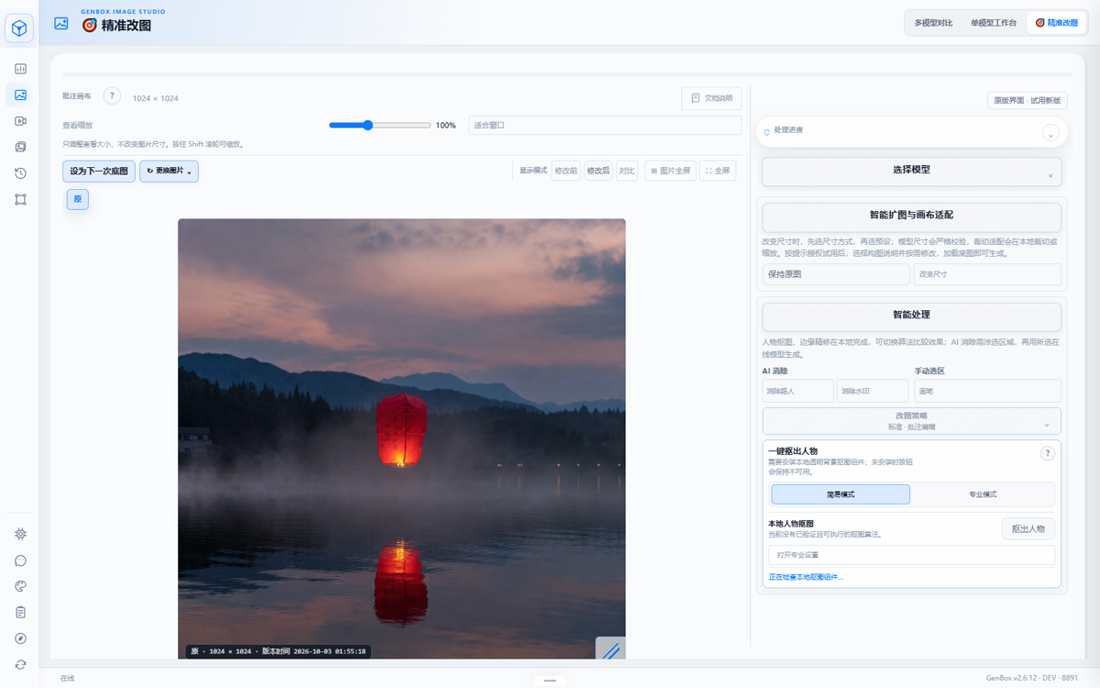Click the help icon in 一键抠出人物 panel
The height and width of the screenshot is (688, 1100).
point(1047,453)
